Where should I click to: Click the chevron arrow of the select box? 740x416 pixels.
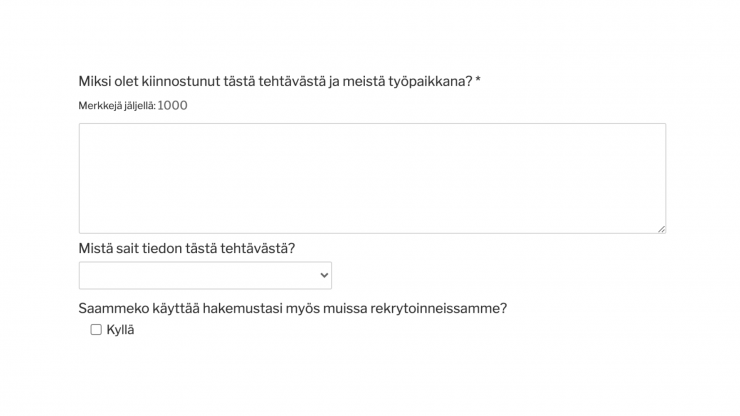tap(324, 275)
